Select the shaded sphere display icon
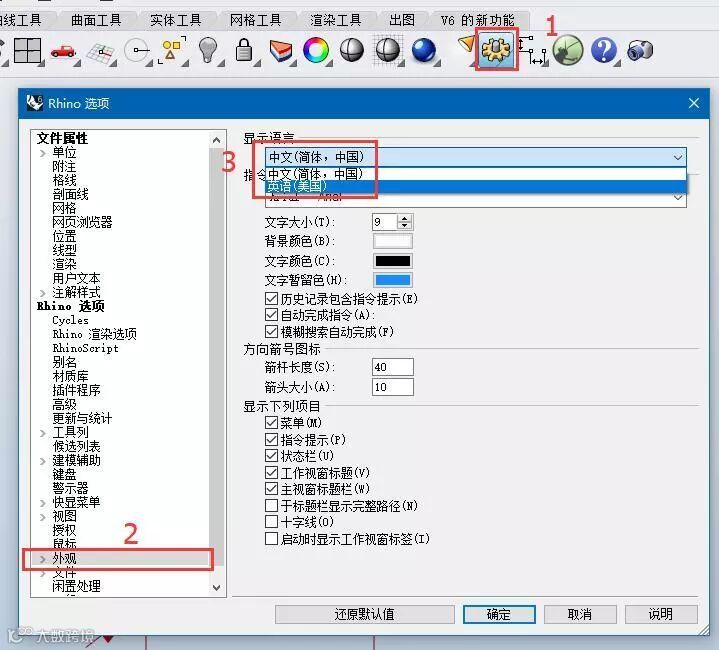Image resolution: width=719 pixels, height=650 pixels. tap(352, 50)
